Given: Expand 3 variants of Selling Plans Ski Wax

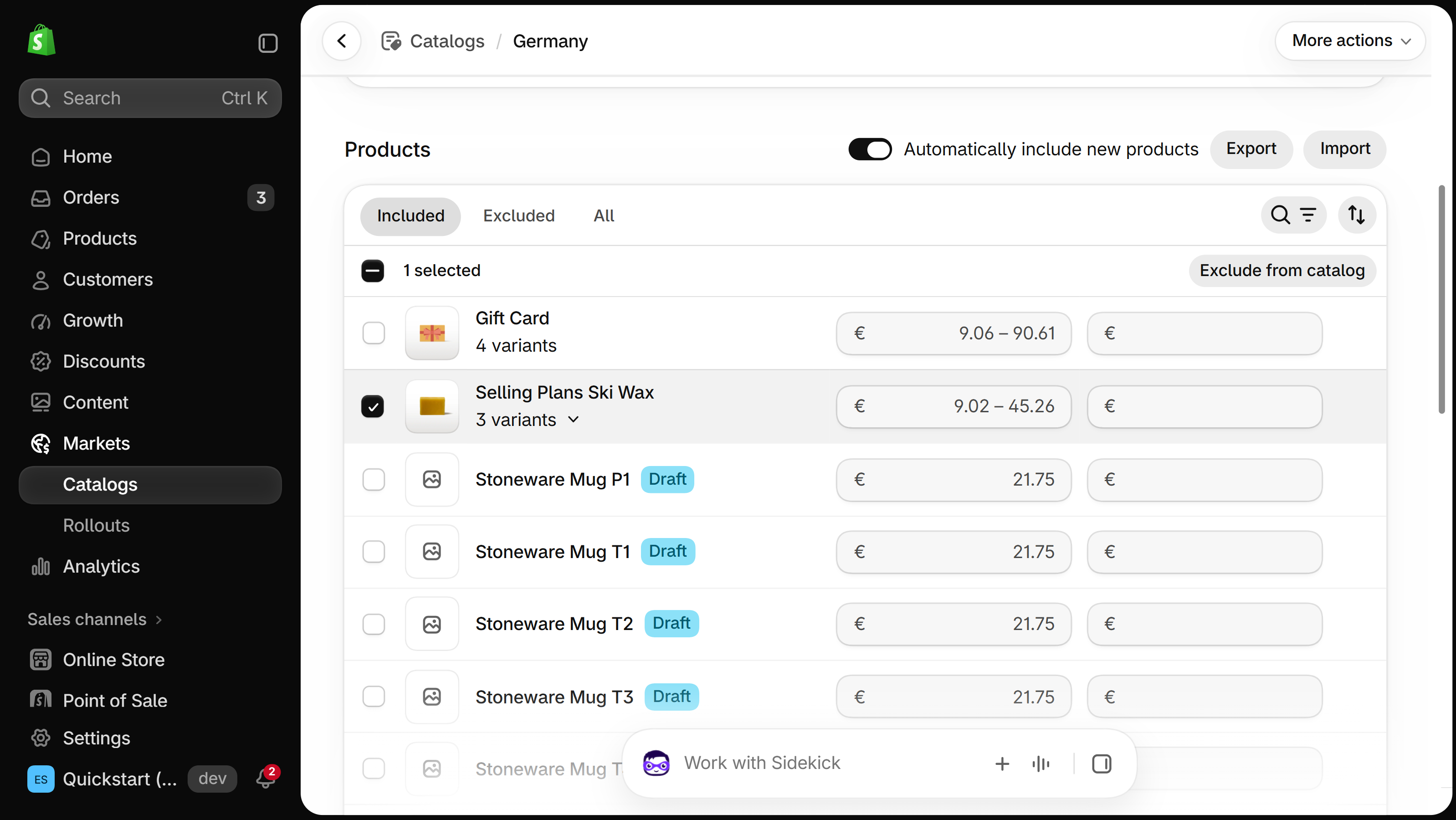Looking at the screenshot, I should (528, 420).
